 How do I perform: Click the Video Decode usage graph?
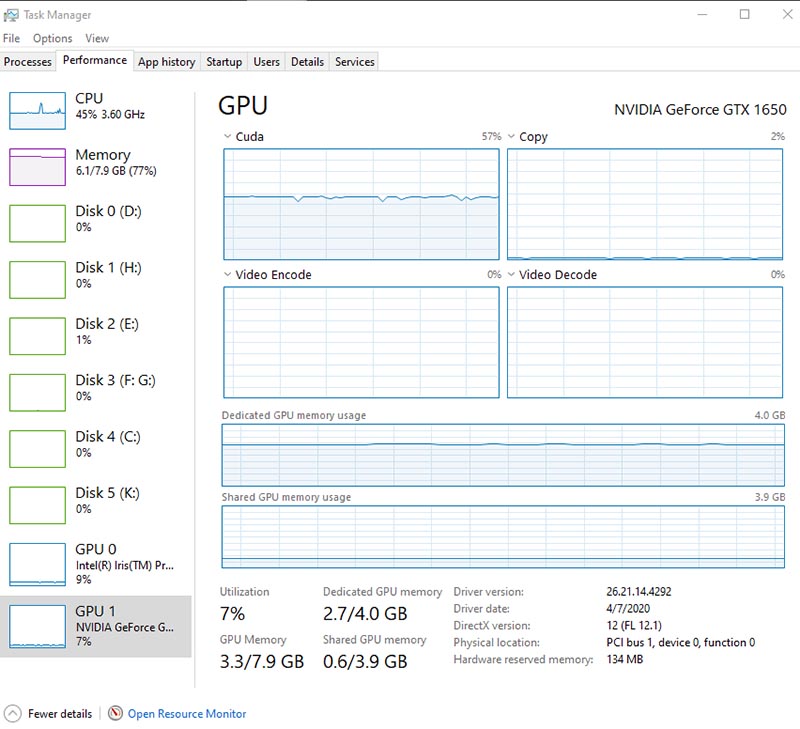click(x=645, y=342)
